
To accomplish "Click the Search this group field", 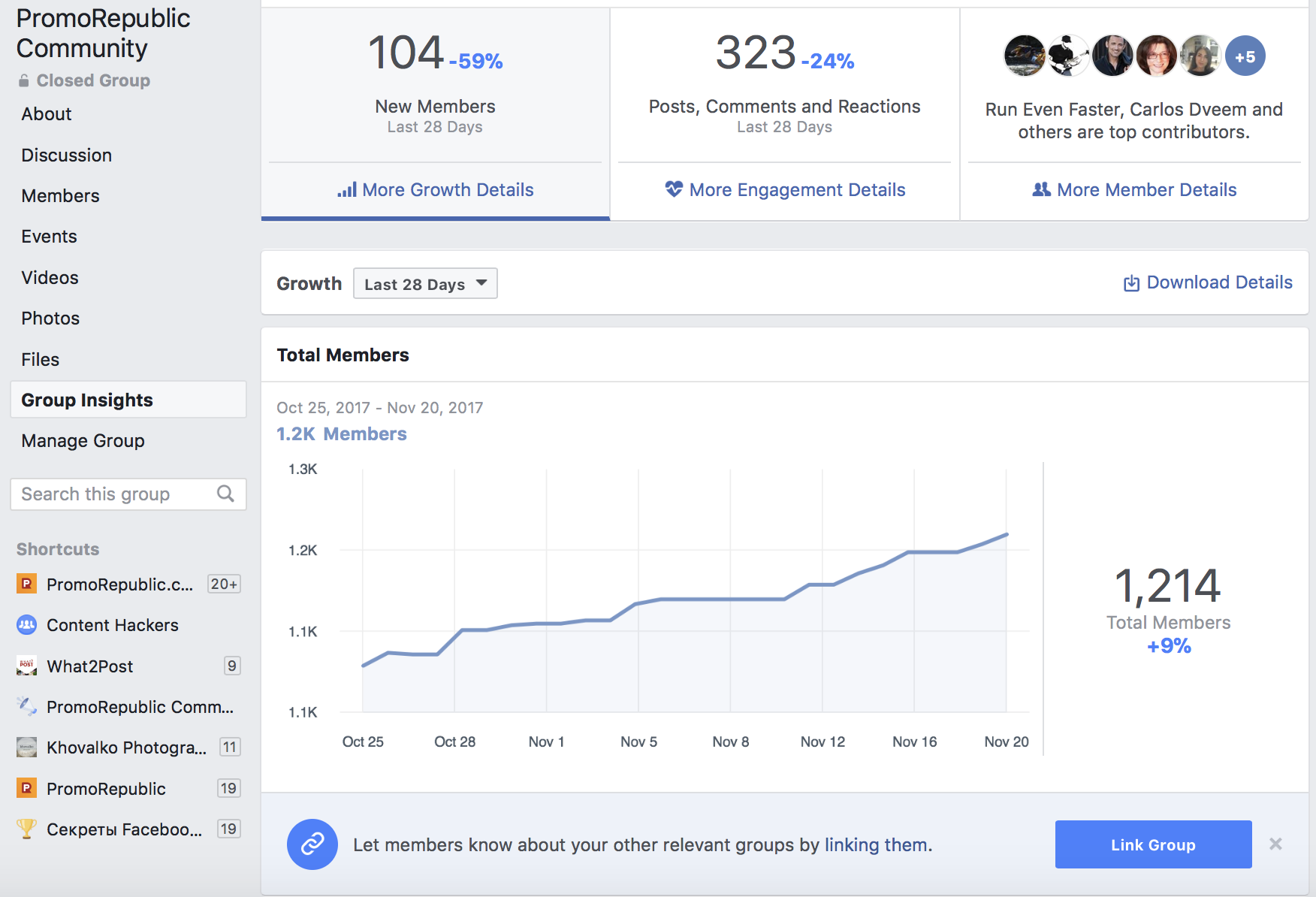I will 128,494.
